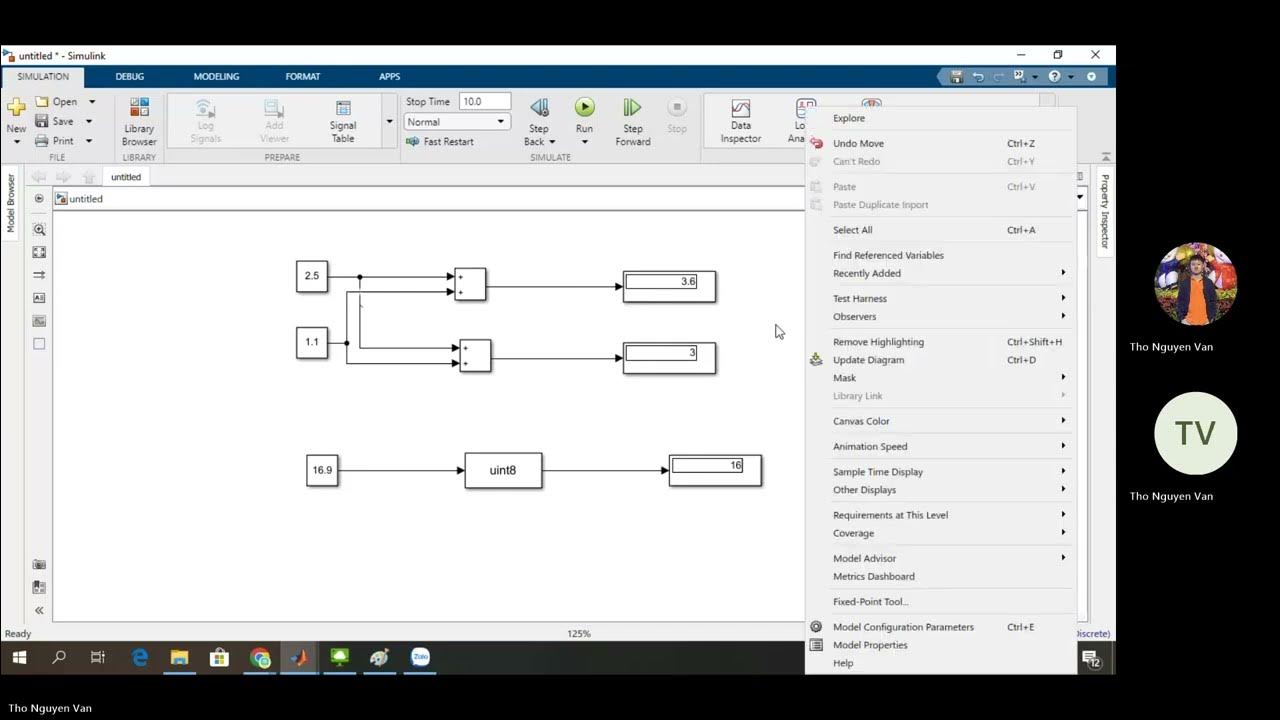Click the screenshot camera palette icon
This screenshot has width=1280, height=720.
[39, 564]
